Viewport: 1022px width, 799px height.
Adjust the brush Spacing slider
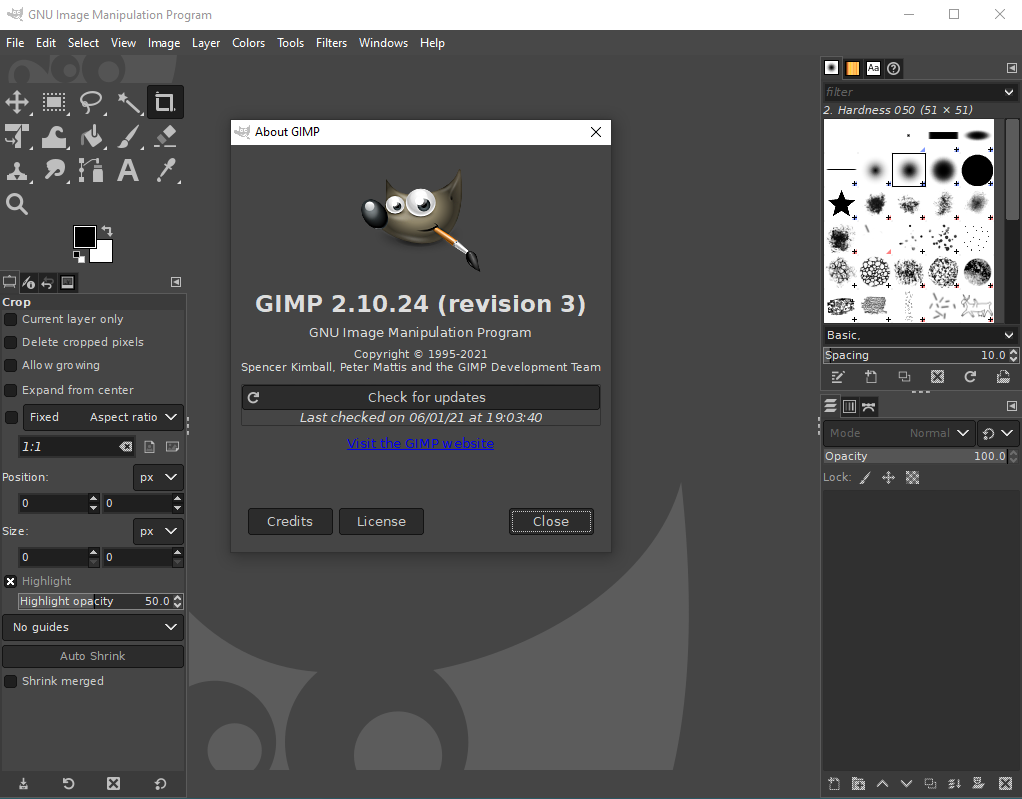point(915,355)
